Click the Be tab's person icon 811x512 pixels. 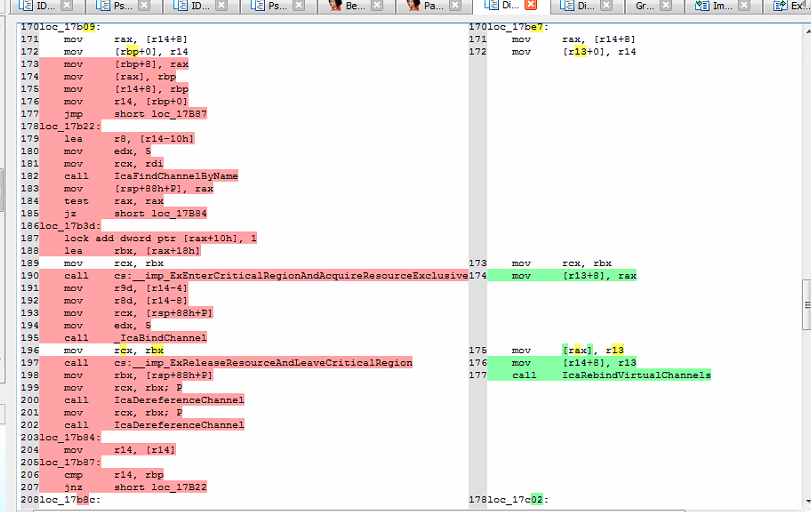[336, 7]
